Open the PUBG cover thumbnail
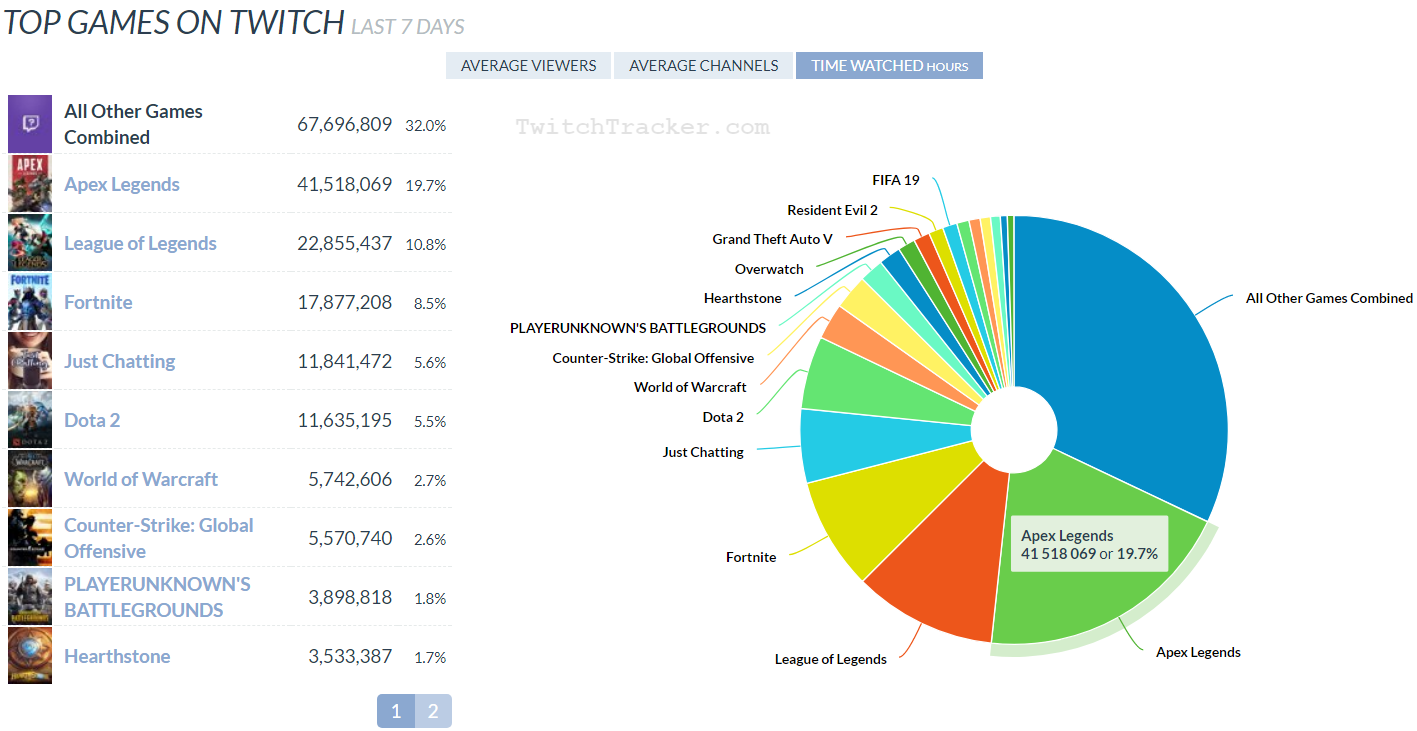The image size is (1417, 731). (30, 597)
